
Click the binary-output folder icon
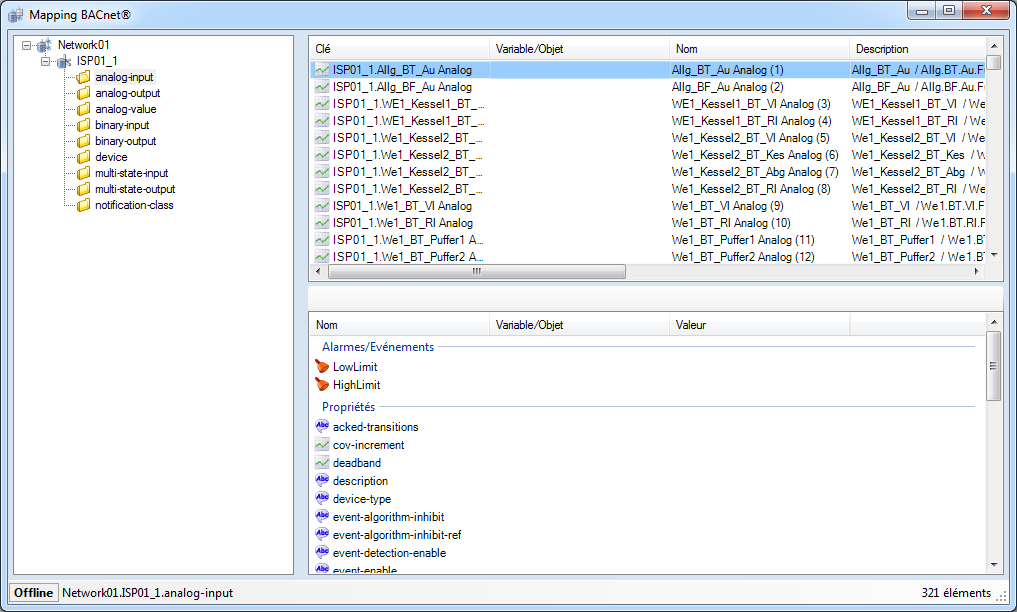tap(84, 141)
